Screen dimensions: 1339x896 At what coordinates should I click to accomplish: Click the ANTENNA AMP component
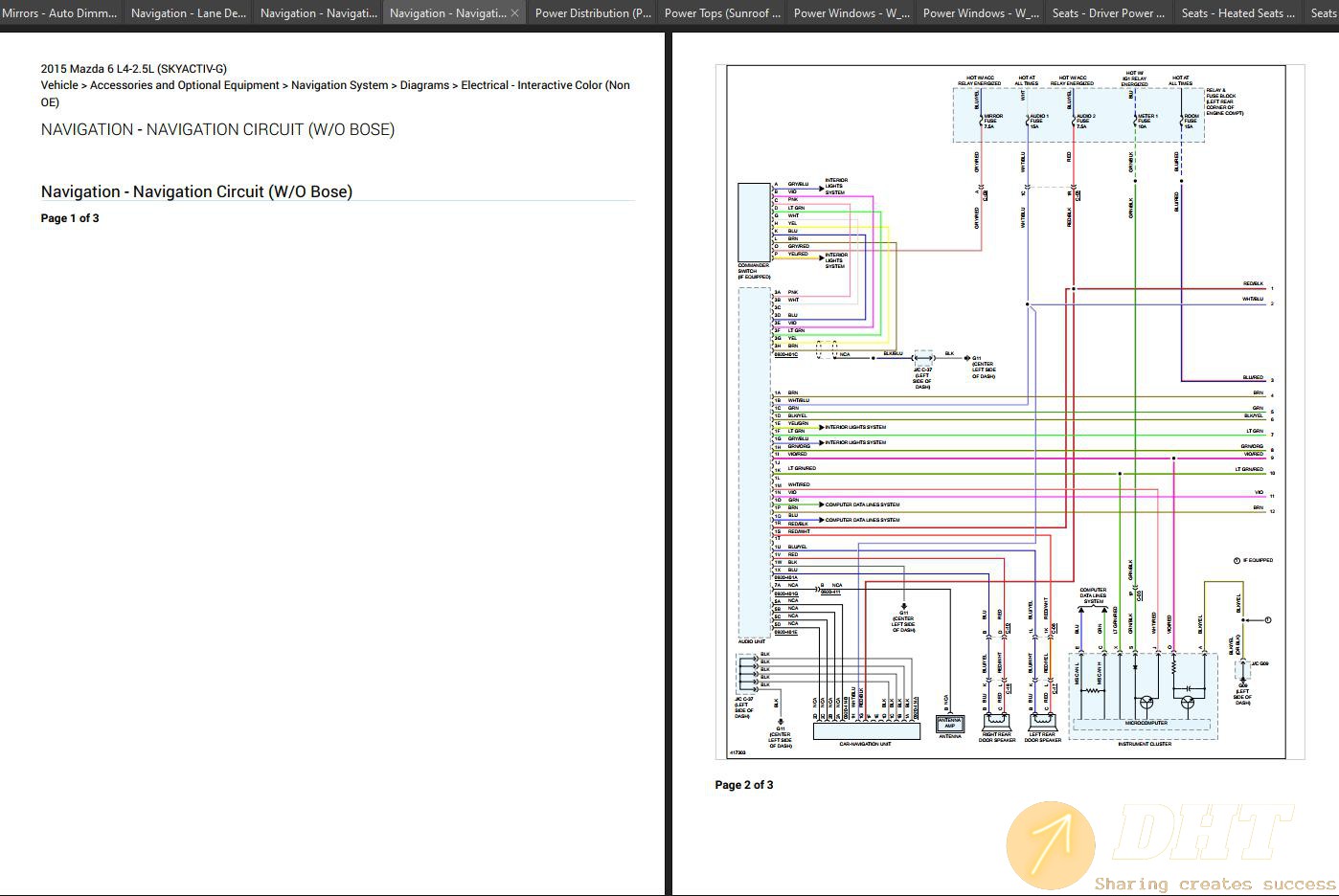(949, 723)
